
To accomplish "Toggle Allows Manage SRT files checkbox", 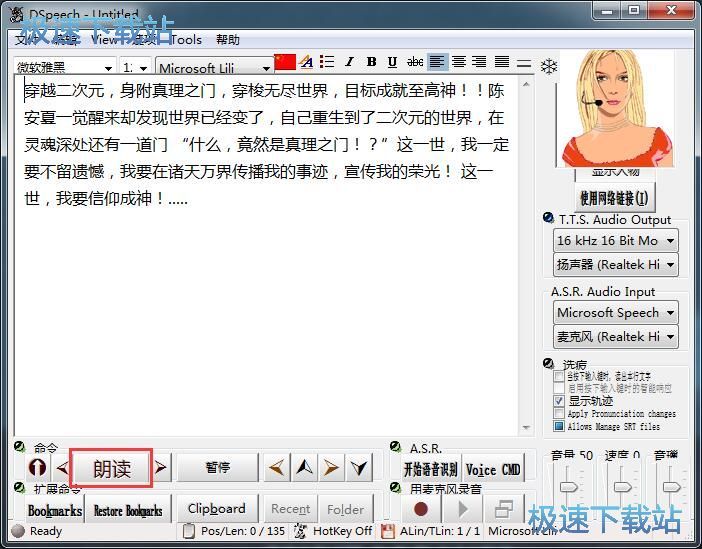I will [559, 426].
